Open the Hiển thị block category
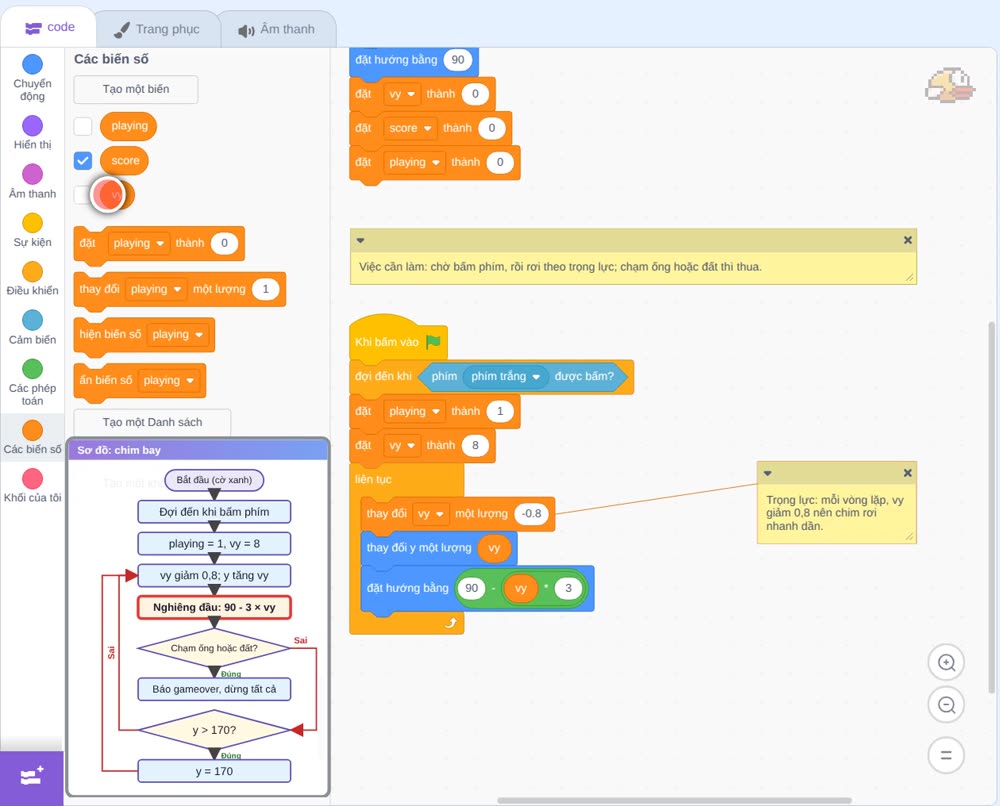The height and width of the screenshot is (806, 1000). click(32, 133)
